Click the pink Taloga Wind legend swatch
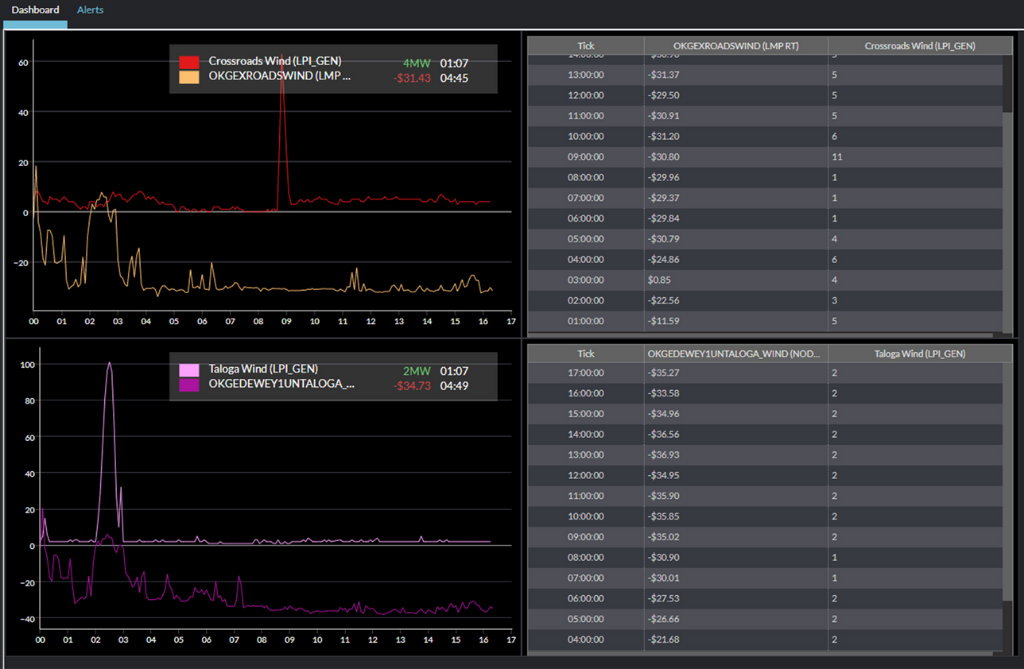Image resolution: width=1024 pixels, height=669 pixels. click(188, 370)
